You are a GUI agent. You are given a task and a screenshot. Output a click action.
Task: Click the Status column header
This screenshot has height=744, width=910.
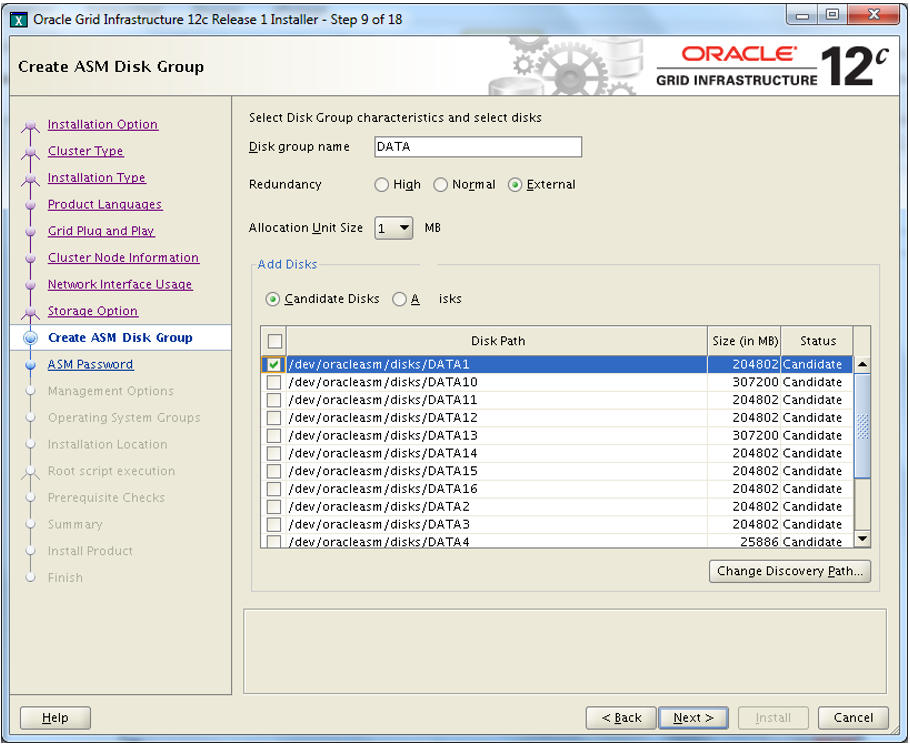(x=817, y=341)
